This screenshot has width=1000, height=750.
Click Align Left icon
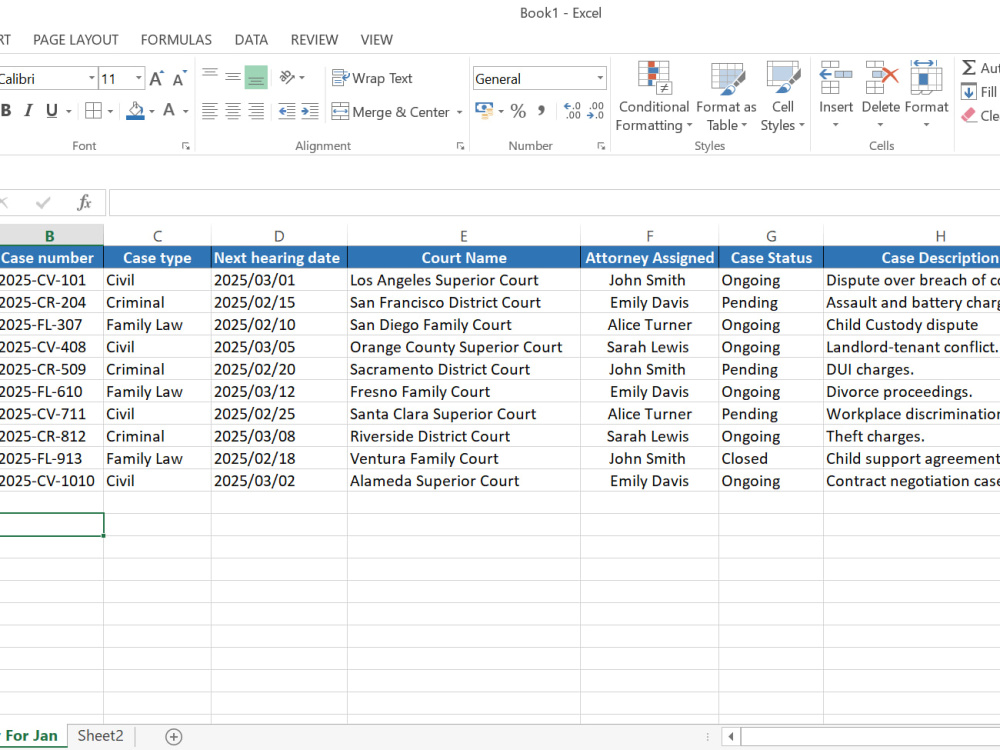[210, 111]
